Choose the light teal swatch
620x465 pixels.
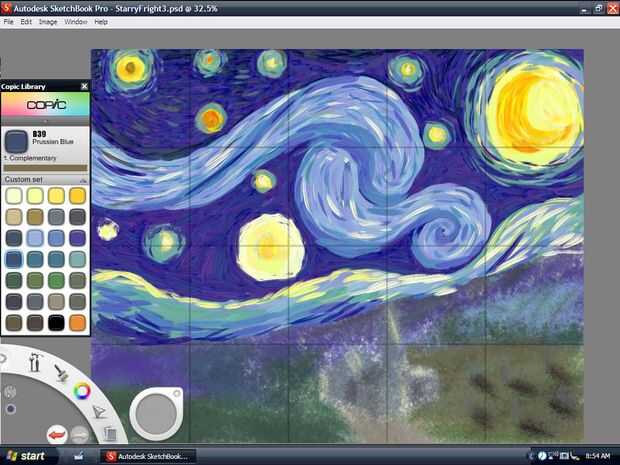point(77,259)
